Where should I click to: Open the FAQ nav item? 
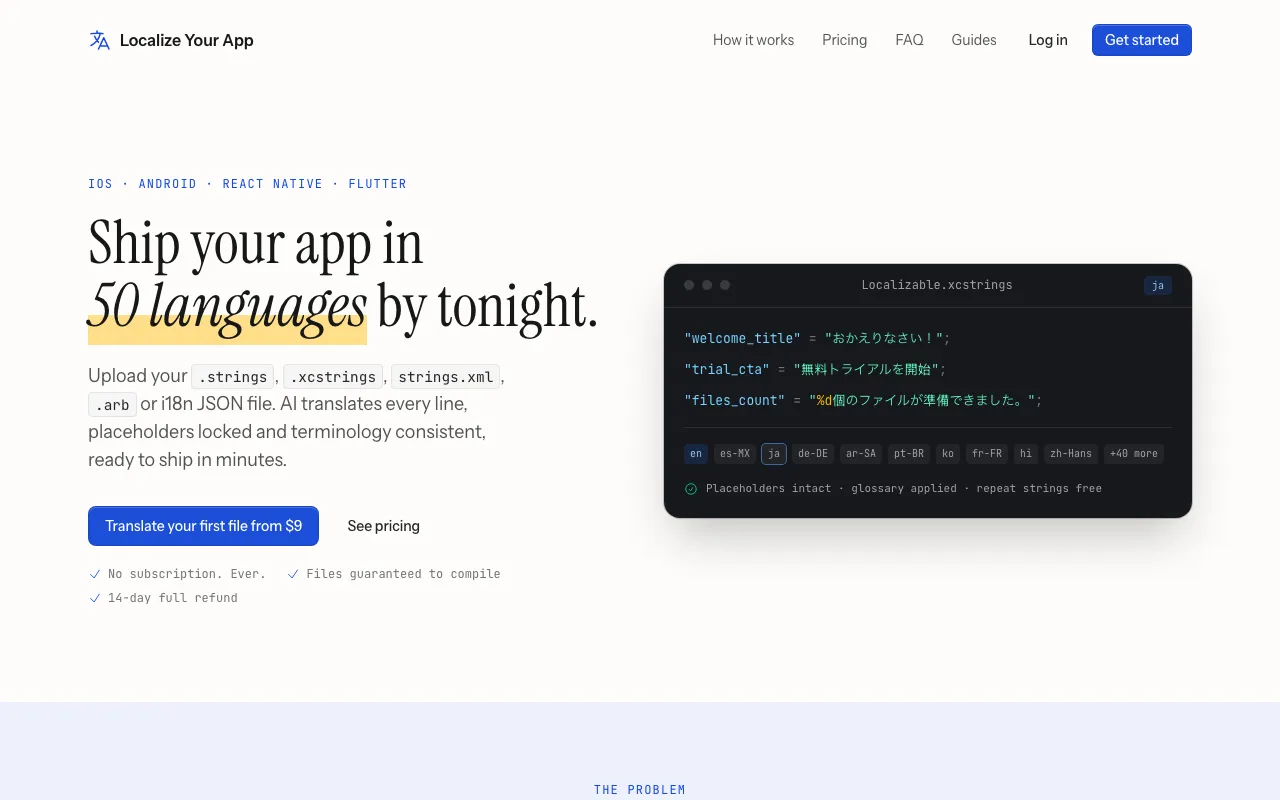click(x=909, y=40)
